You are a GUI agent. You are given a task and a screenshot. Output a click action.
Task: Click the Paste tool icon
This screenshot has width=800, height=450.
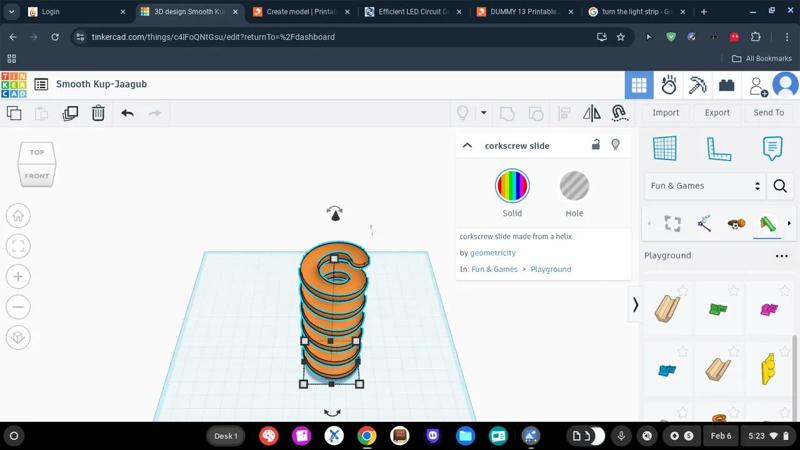[41, 113]
